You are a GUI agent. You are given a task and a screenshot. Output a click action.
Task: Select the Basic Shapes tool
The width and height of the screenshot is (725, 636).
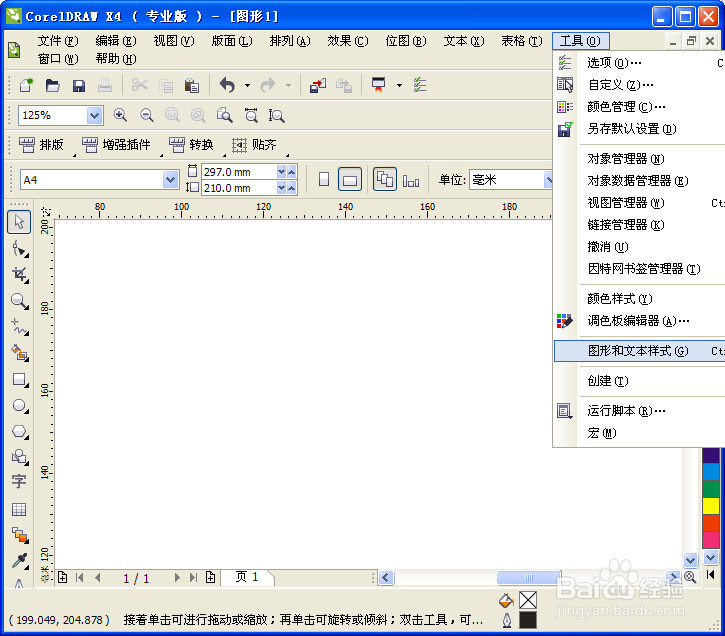tap(19, 457)
